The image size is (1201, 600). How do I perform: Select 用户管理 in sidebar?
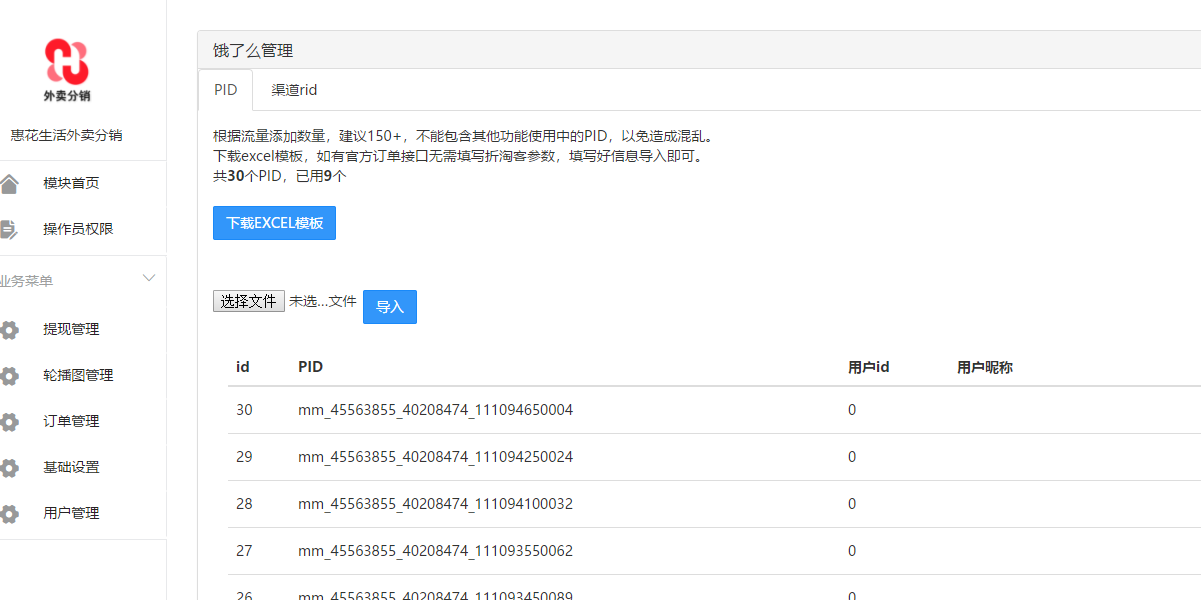coord(71,513)
